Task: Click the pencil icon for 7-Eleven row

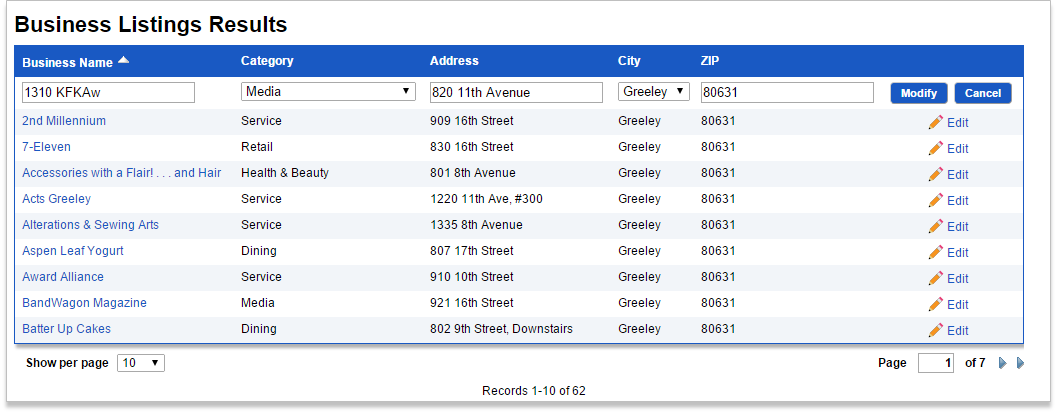Action: [935, 148]
